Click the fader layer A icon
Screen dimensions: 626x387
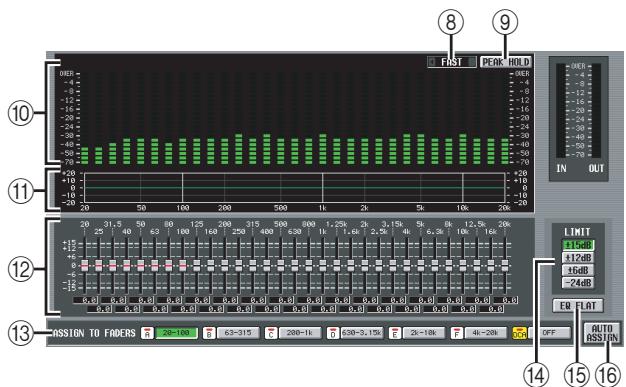147,333
